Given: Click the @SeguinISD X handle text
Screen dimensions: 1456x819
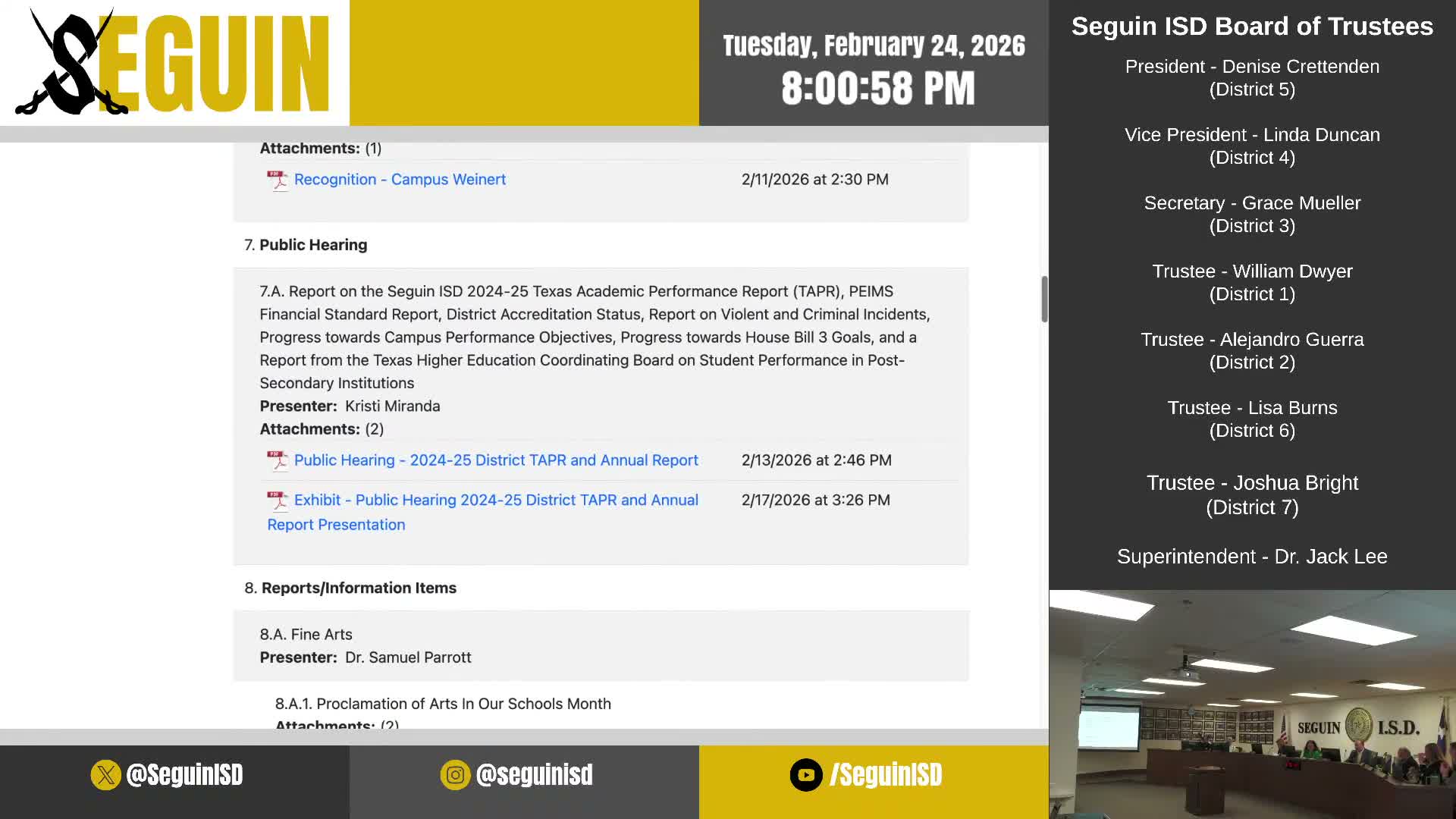Looking at the screenshot, I should [184, 775].
